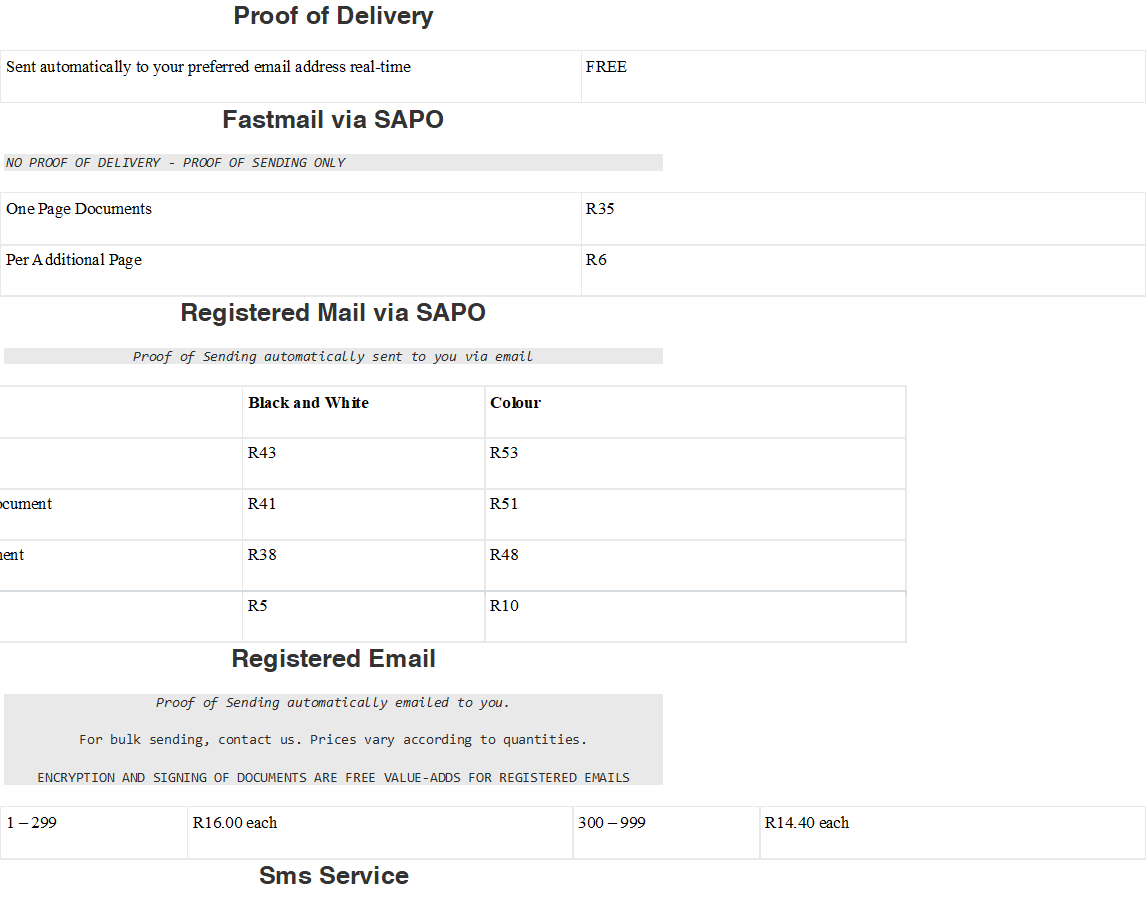The height and width of the screenshot is (909, 1146).
Task: Click the Fastmail via SAPO heading
Action: (333, 120)
